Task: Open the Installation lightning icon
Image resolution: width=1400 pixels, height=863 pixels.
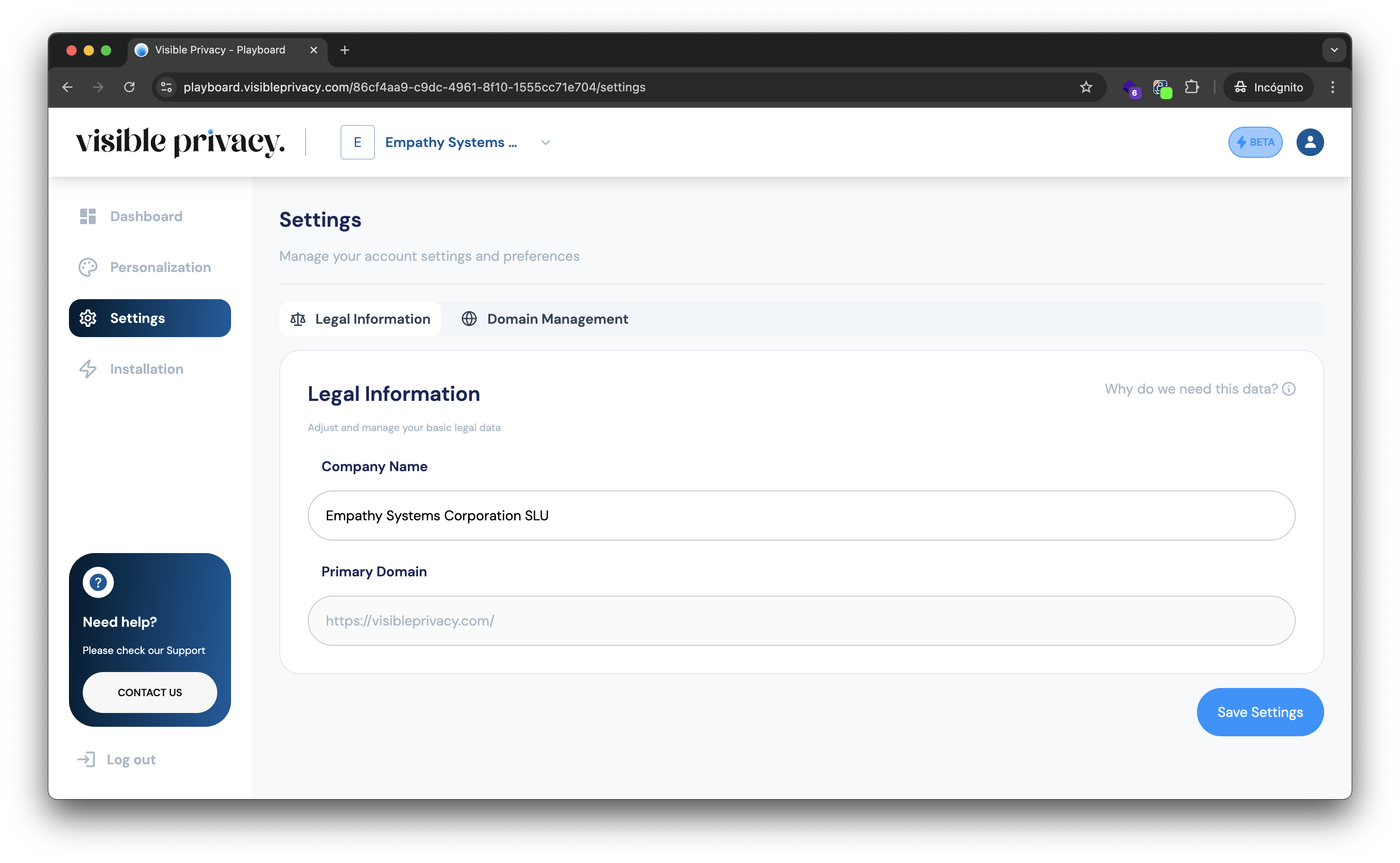Action: [x=88, y=369]
